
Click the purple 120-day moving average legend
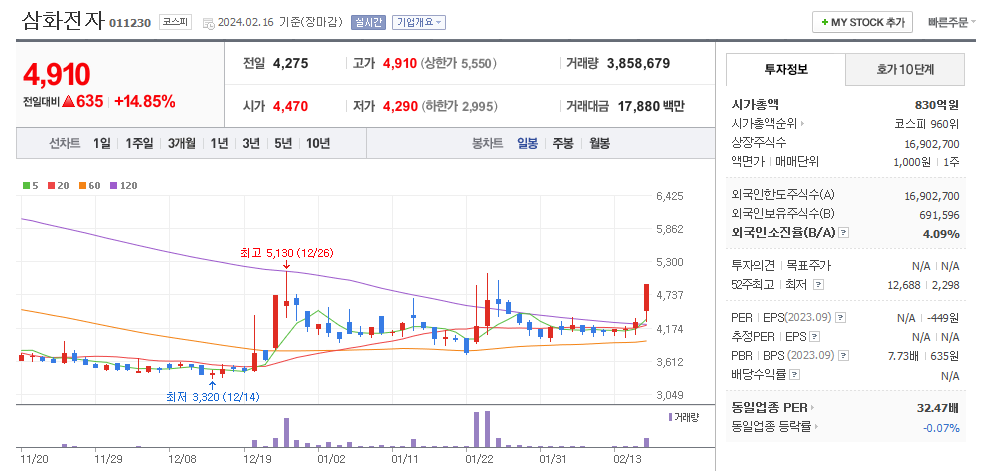pos(123,186)
